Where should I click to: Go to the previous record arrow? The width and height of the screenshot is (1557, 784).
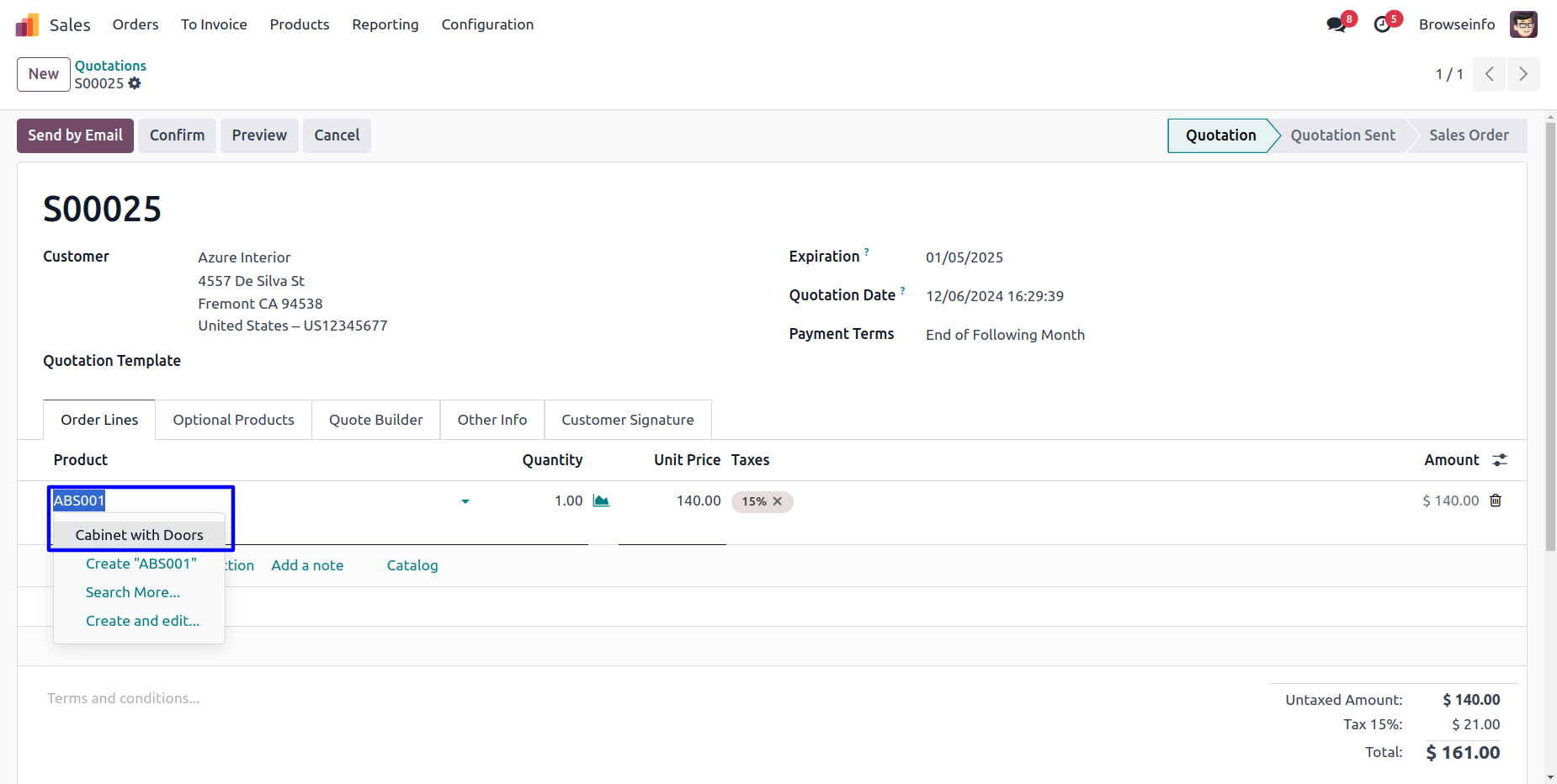pos(1490,74)
